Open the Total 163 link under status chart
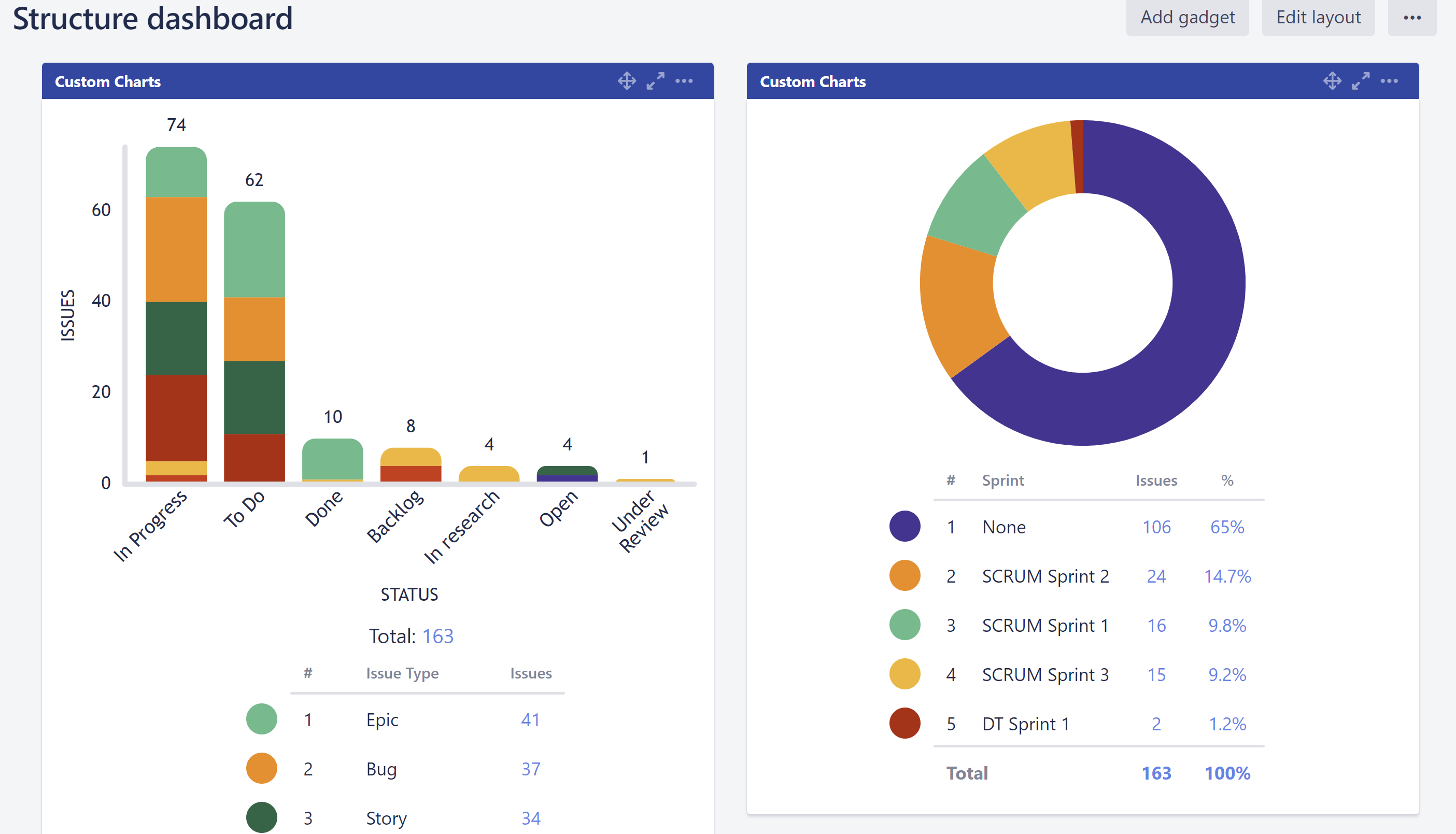 437,636
